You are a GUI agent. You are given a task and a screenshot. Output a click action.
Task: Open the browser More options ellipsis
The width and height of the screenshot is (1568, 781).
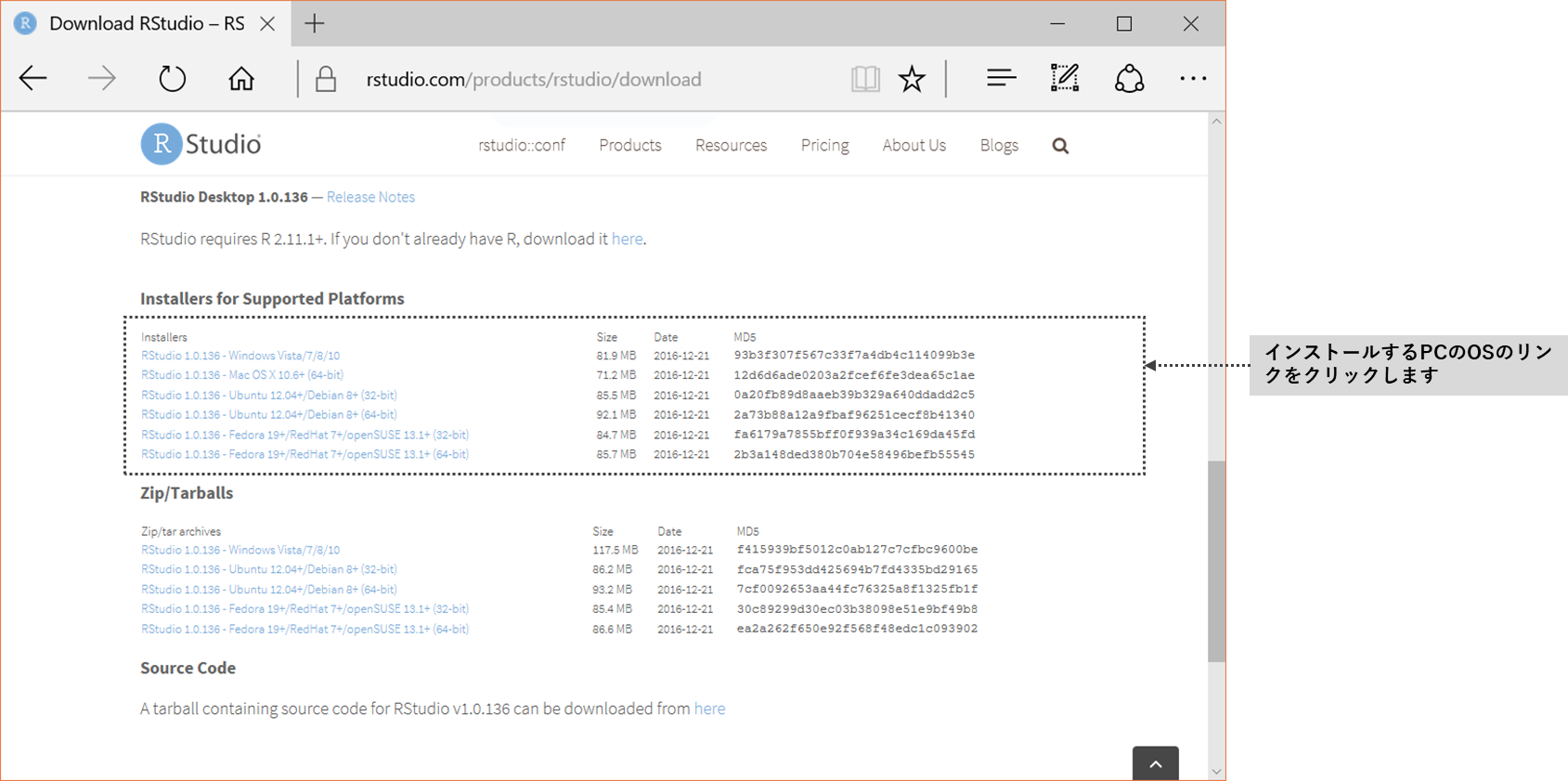click(x=1193, y=79)
